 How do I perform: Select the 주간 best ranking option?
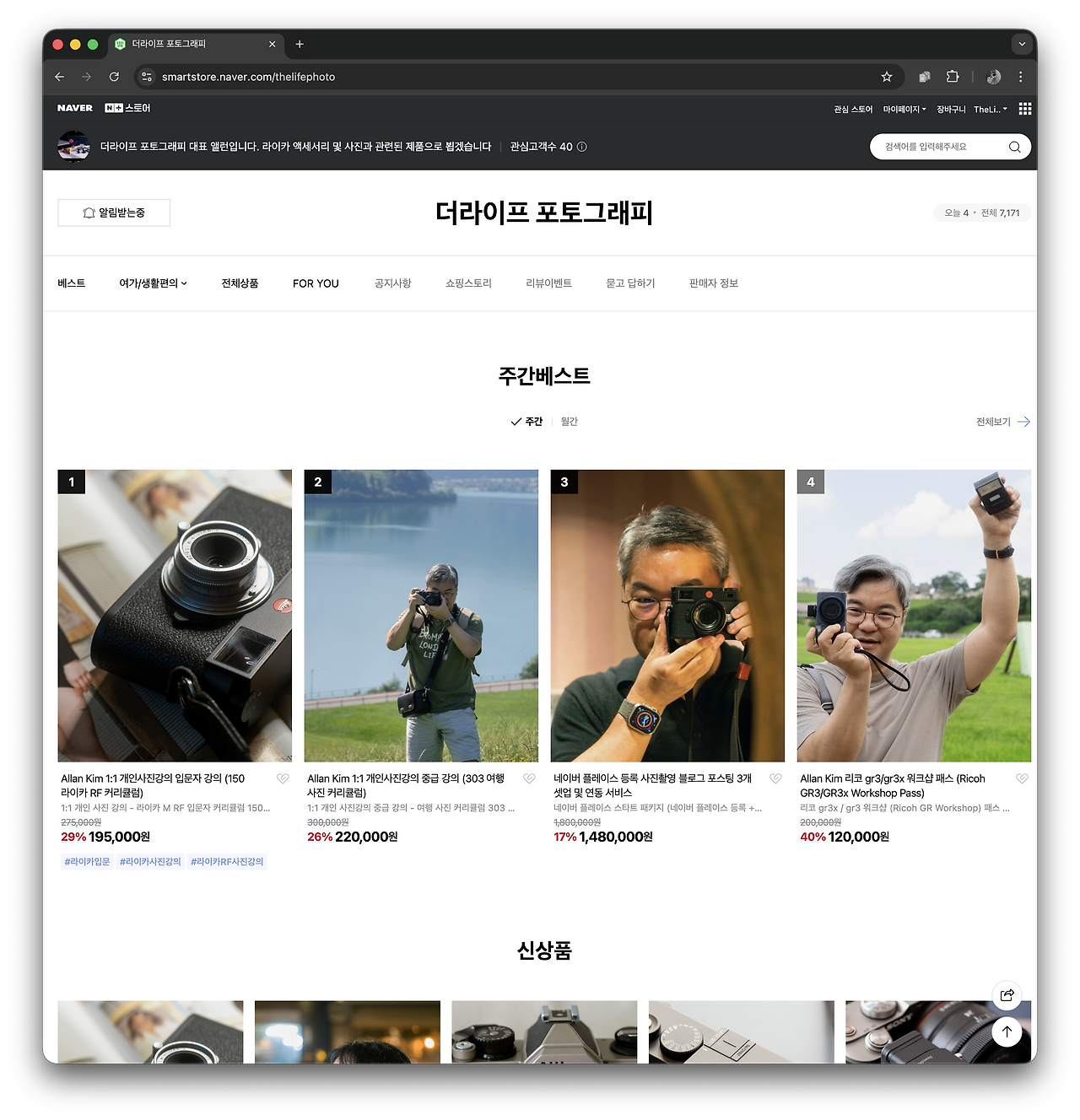pos(527,422)
